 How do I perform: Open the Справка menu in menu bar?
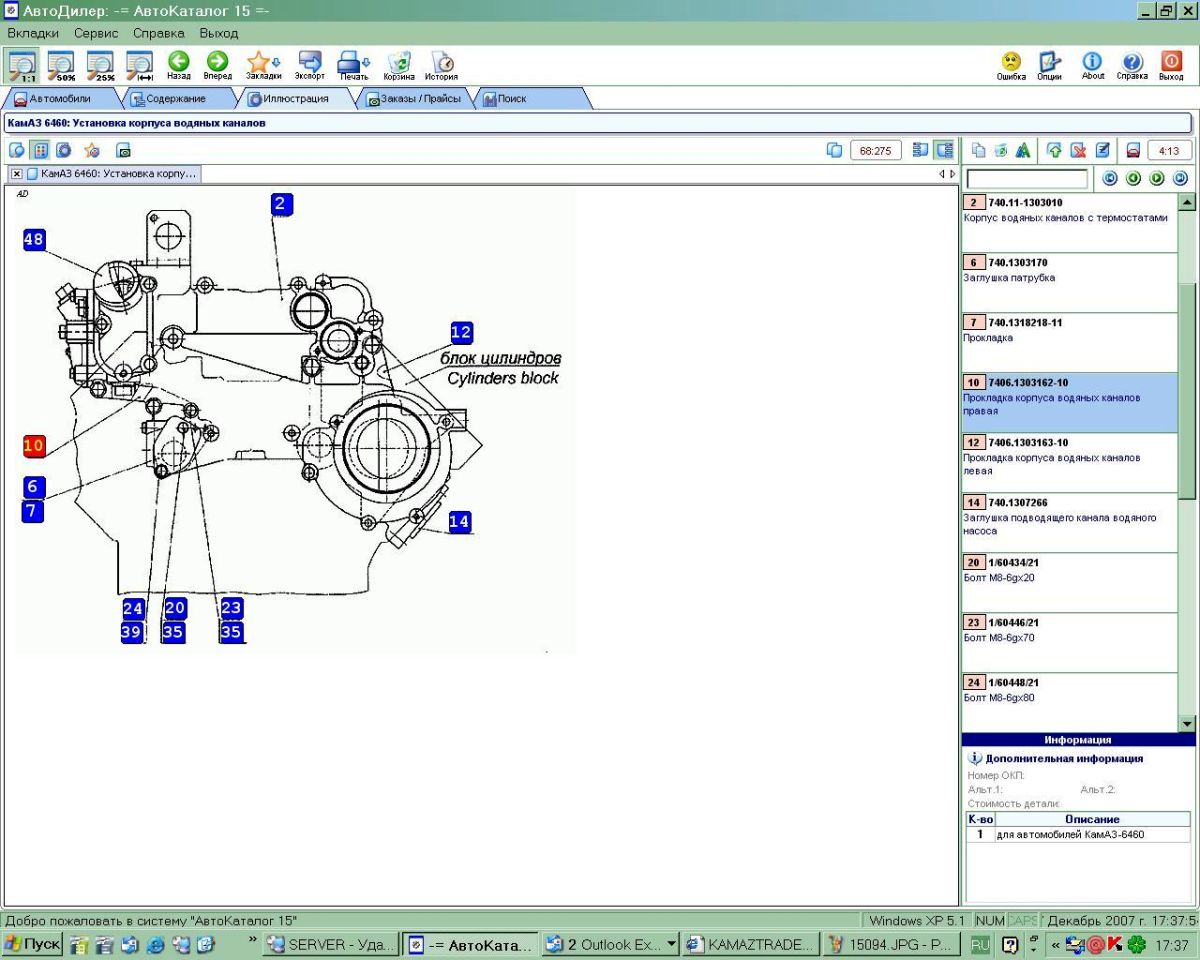point(158,33)
